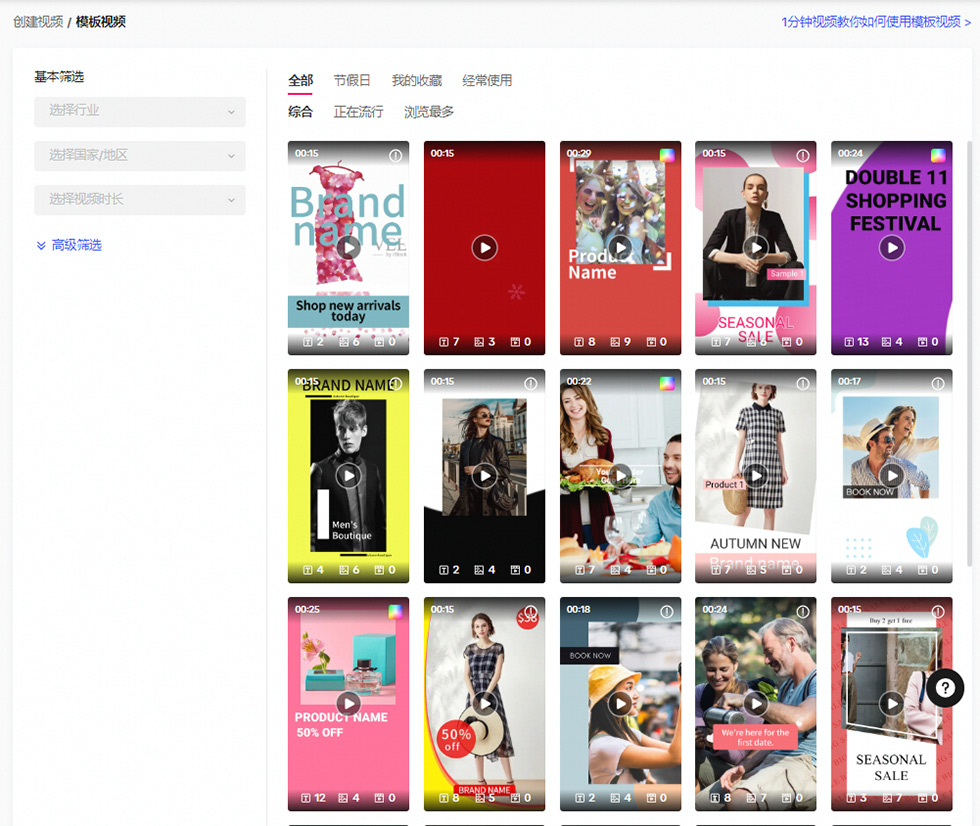Click colorful badge on Product Name template
The height and width of the screenshot is (826, 980).
[x=667, y=155]
